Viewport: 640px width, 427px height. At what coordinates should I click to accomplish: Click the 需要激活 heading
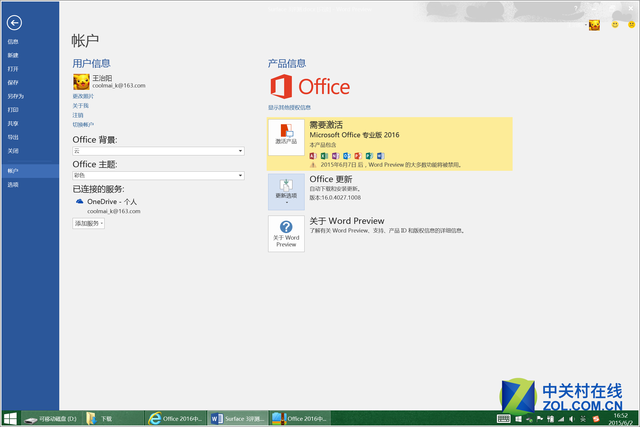[326, 125]
